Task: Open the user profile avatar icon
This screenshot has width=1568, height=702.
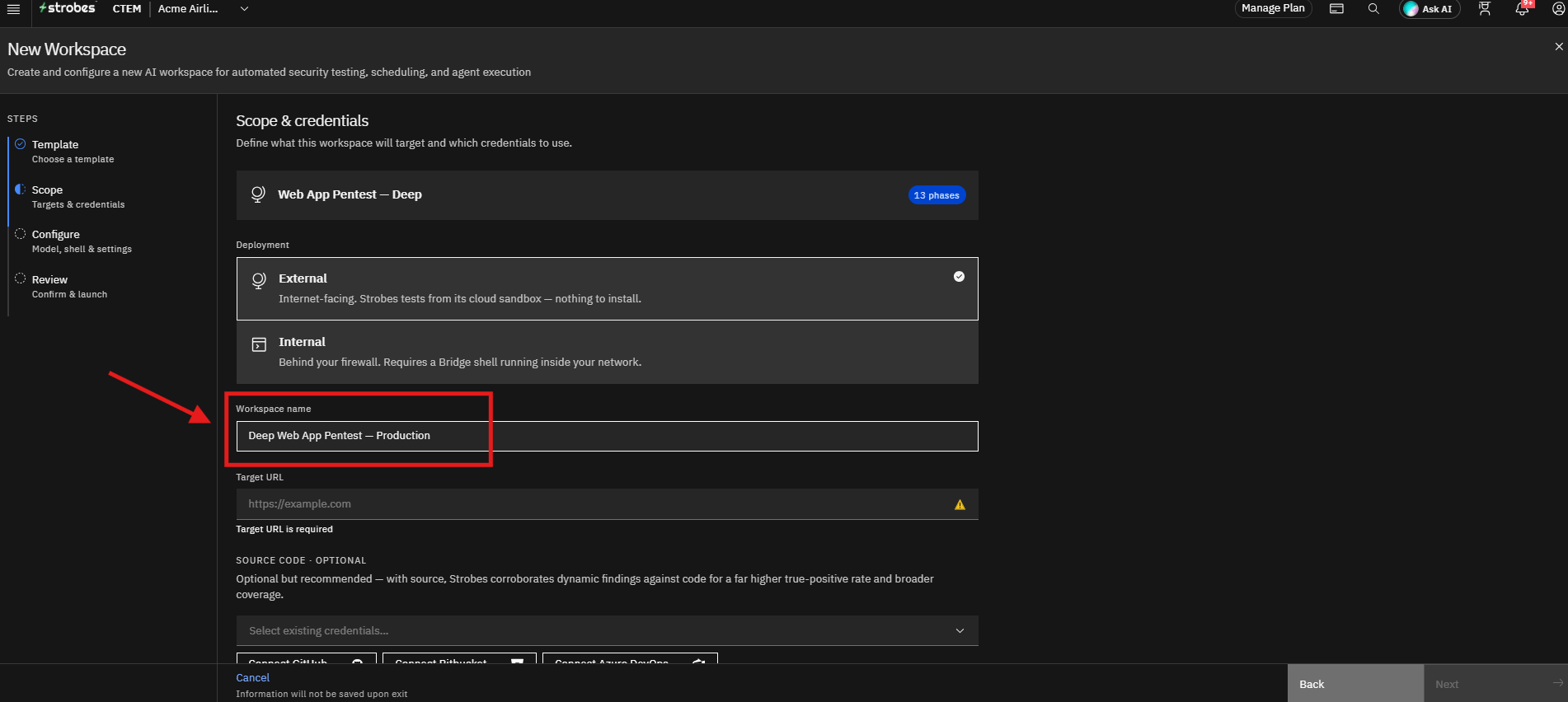Action: [1558, 8]
